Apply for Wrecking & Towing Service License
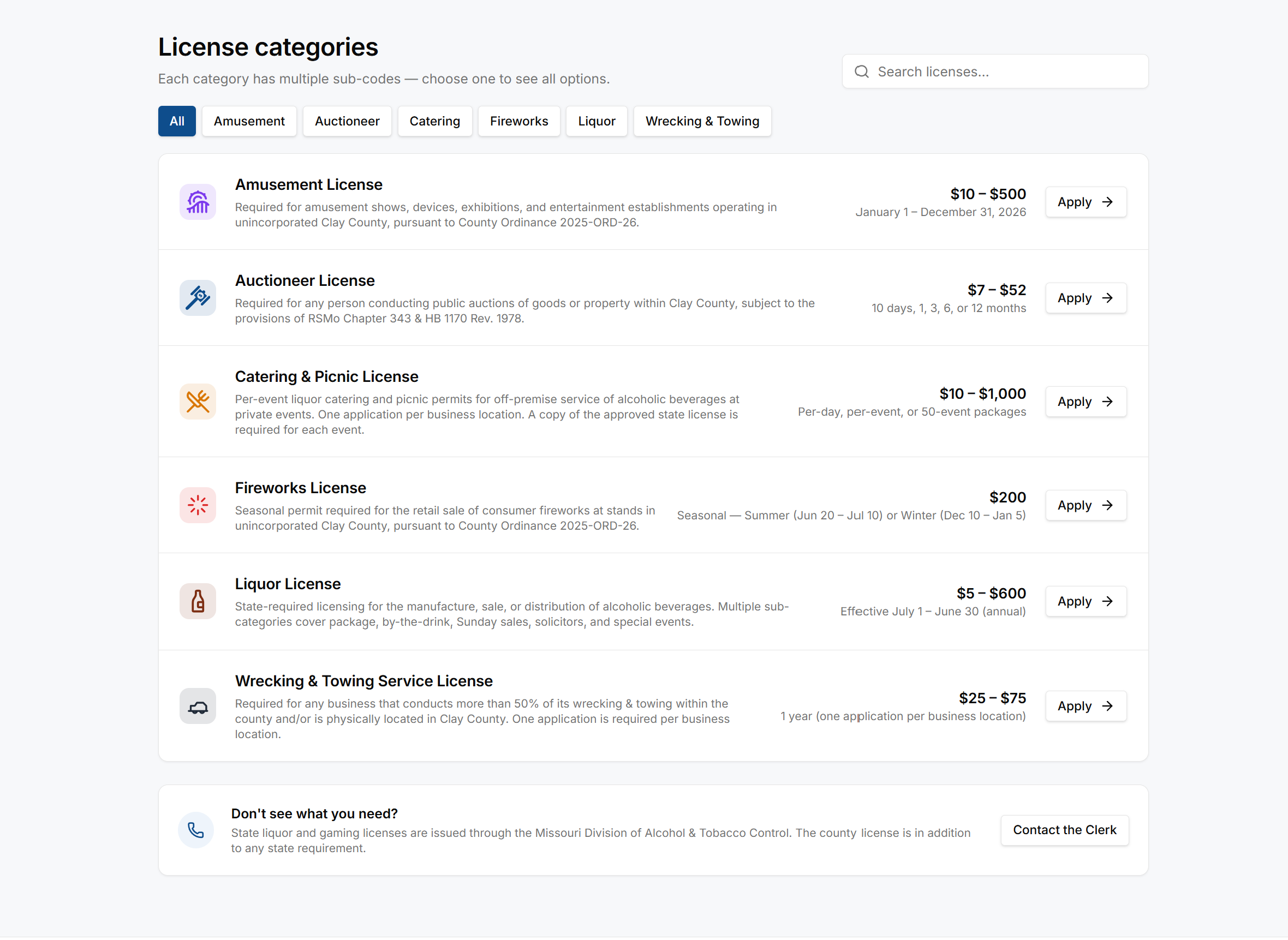1288x940 pixels. click(1086, 706)
